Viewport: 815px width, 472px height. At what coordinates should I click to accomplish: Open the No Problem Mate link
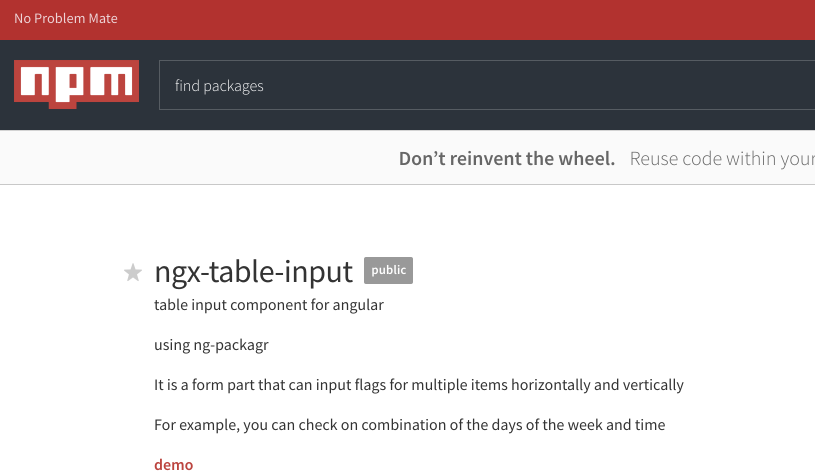66,19
